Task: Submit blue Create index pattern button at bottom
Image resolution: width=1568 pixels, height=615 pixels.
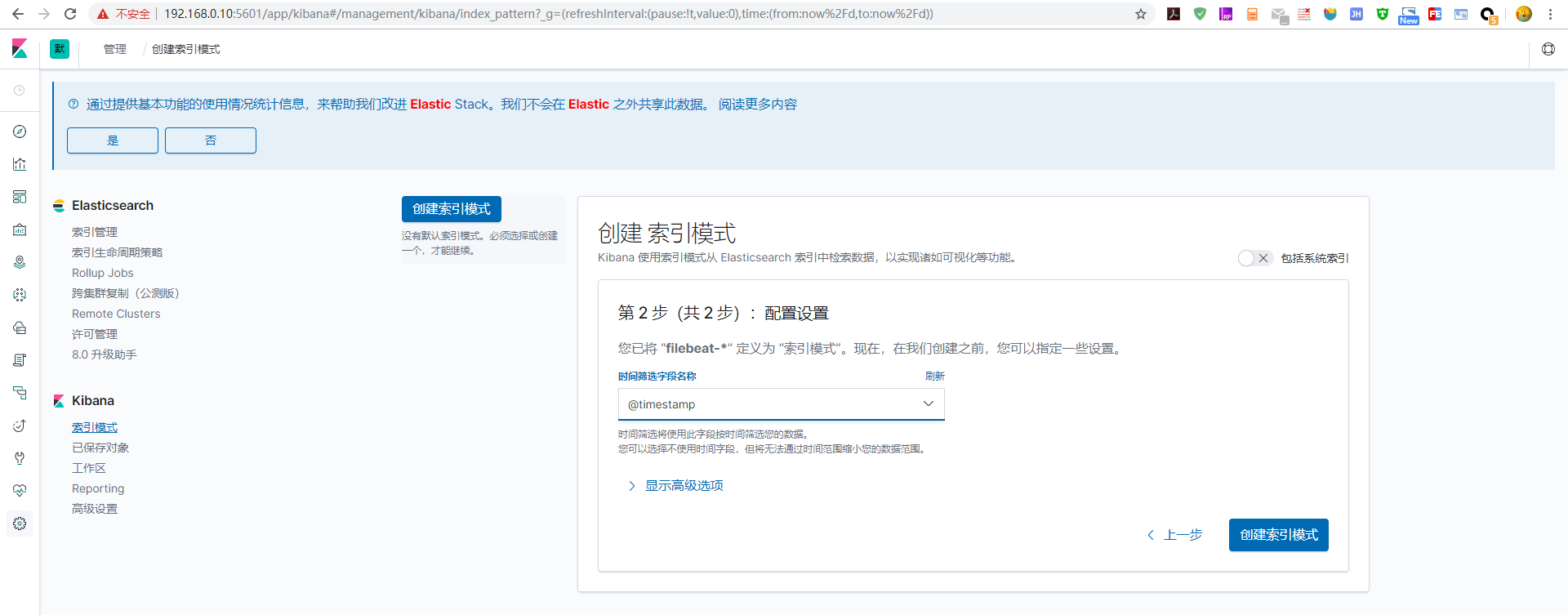Action: (1279, 535)
